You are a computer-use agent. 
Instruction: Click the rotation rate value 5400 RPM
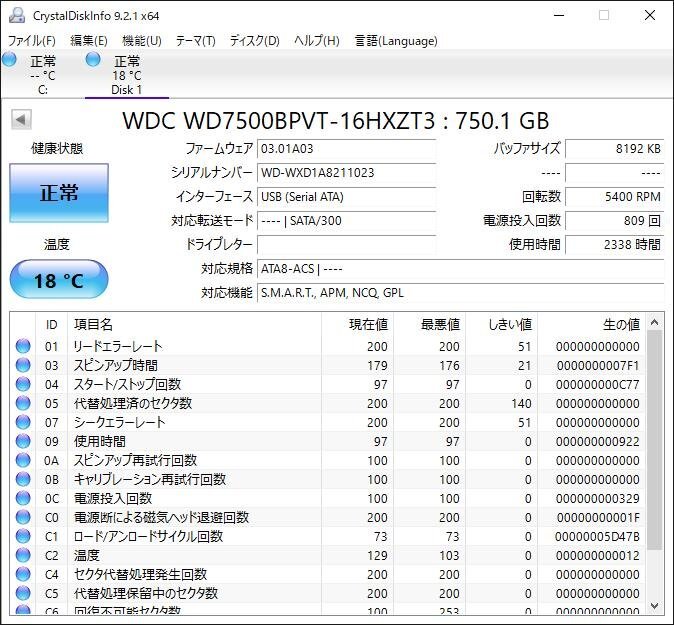coord(615,197)
